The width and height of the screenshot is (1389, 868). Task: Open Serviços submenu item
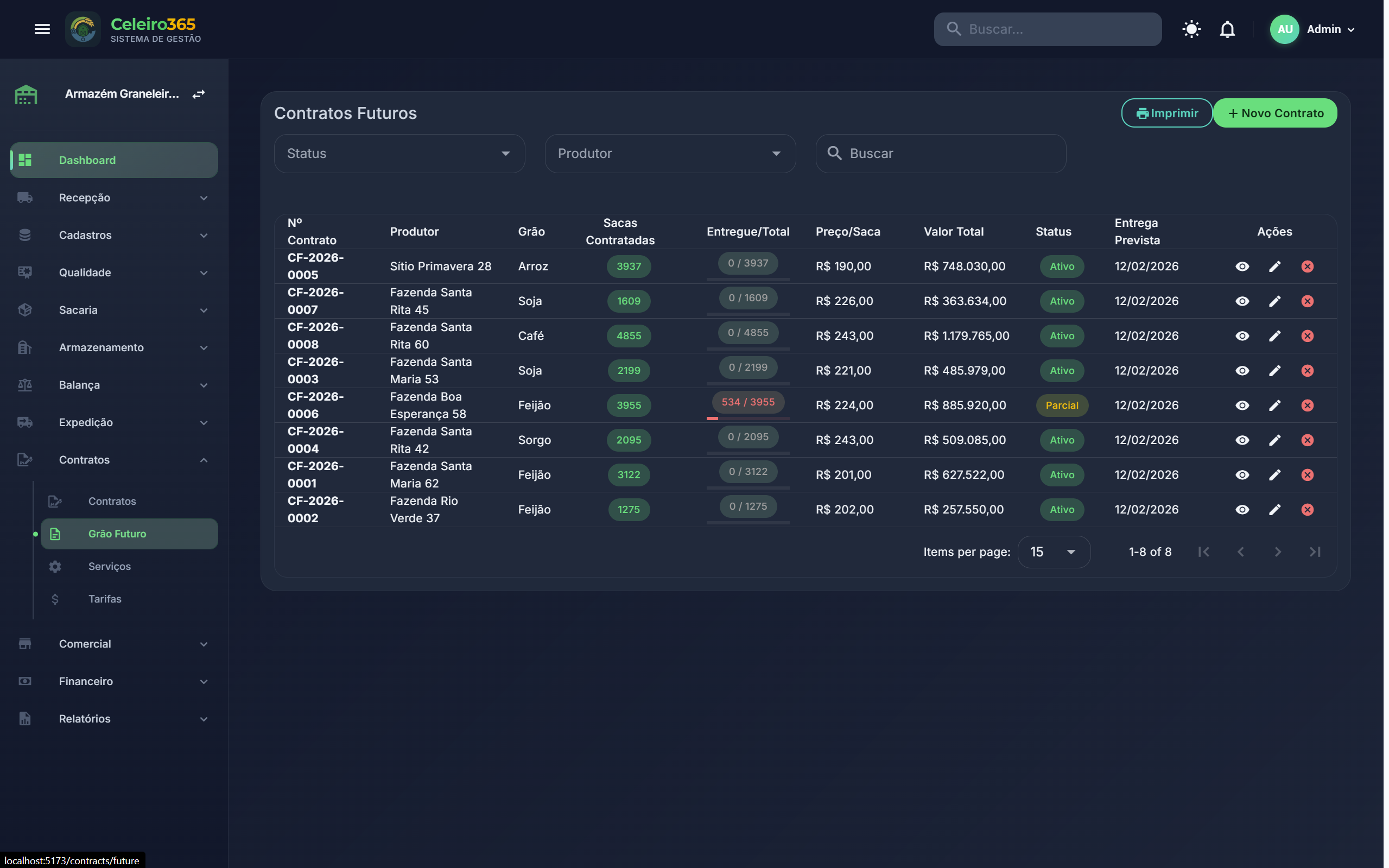pyautogui.click(x=110, y=567)
